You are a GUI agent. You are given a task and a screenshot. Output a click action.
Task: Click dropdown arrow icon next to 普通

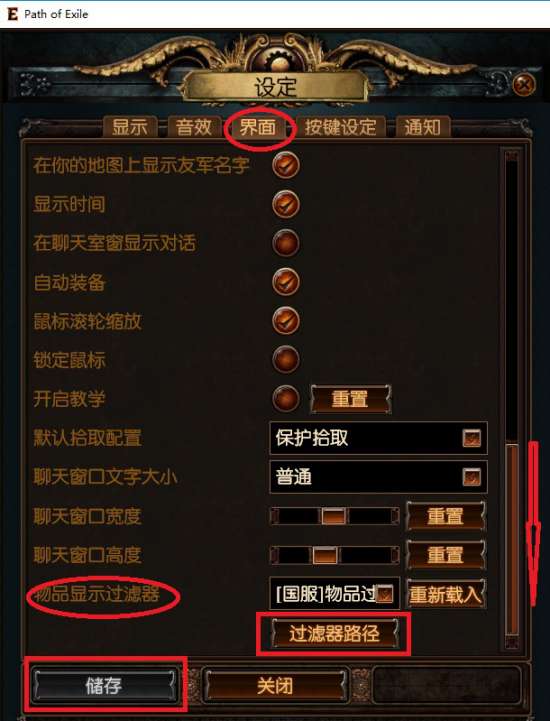coord(471,477)
